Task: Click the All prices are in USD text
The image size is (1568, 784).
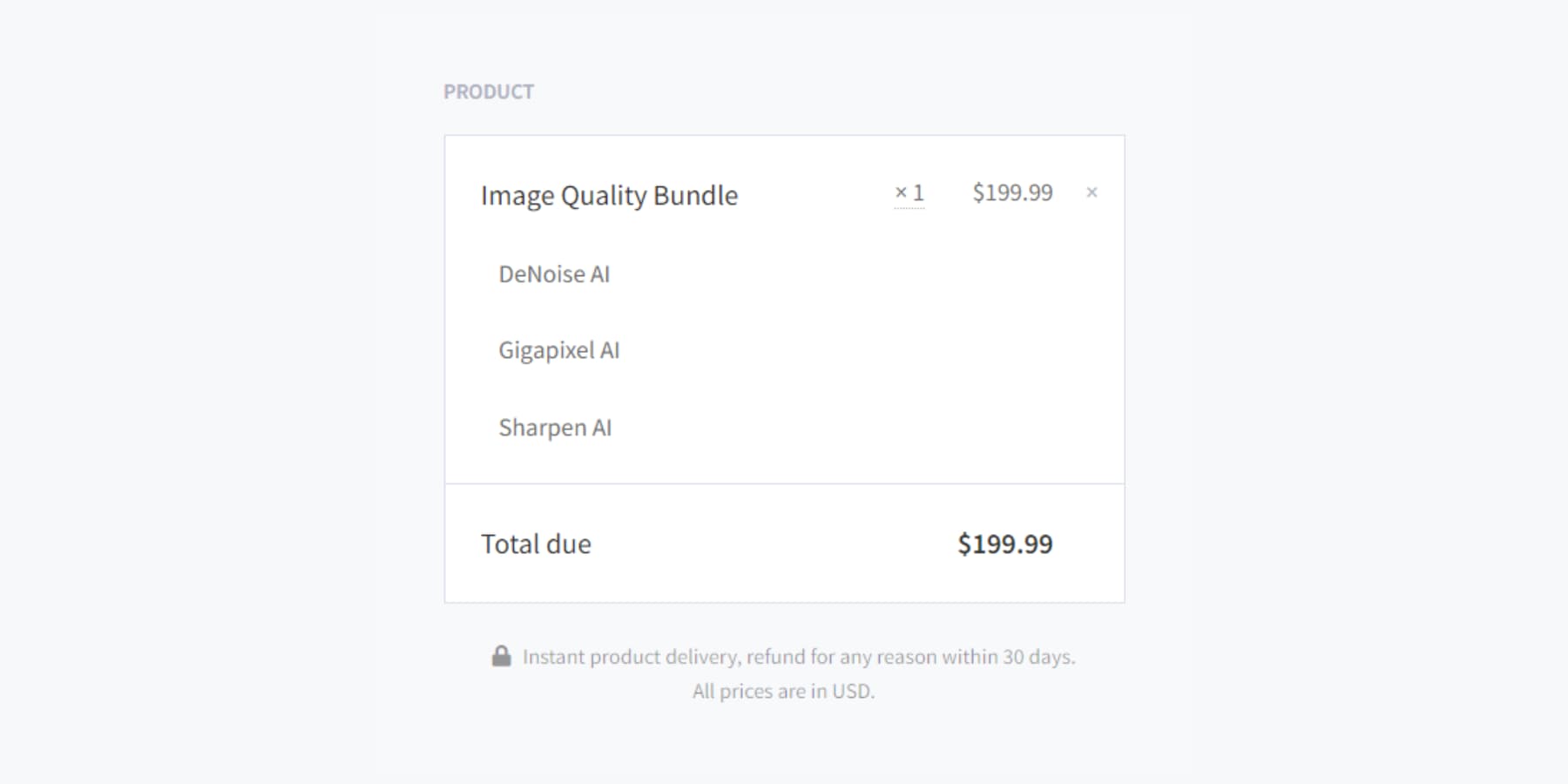Action: (782, 691)
